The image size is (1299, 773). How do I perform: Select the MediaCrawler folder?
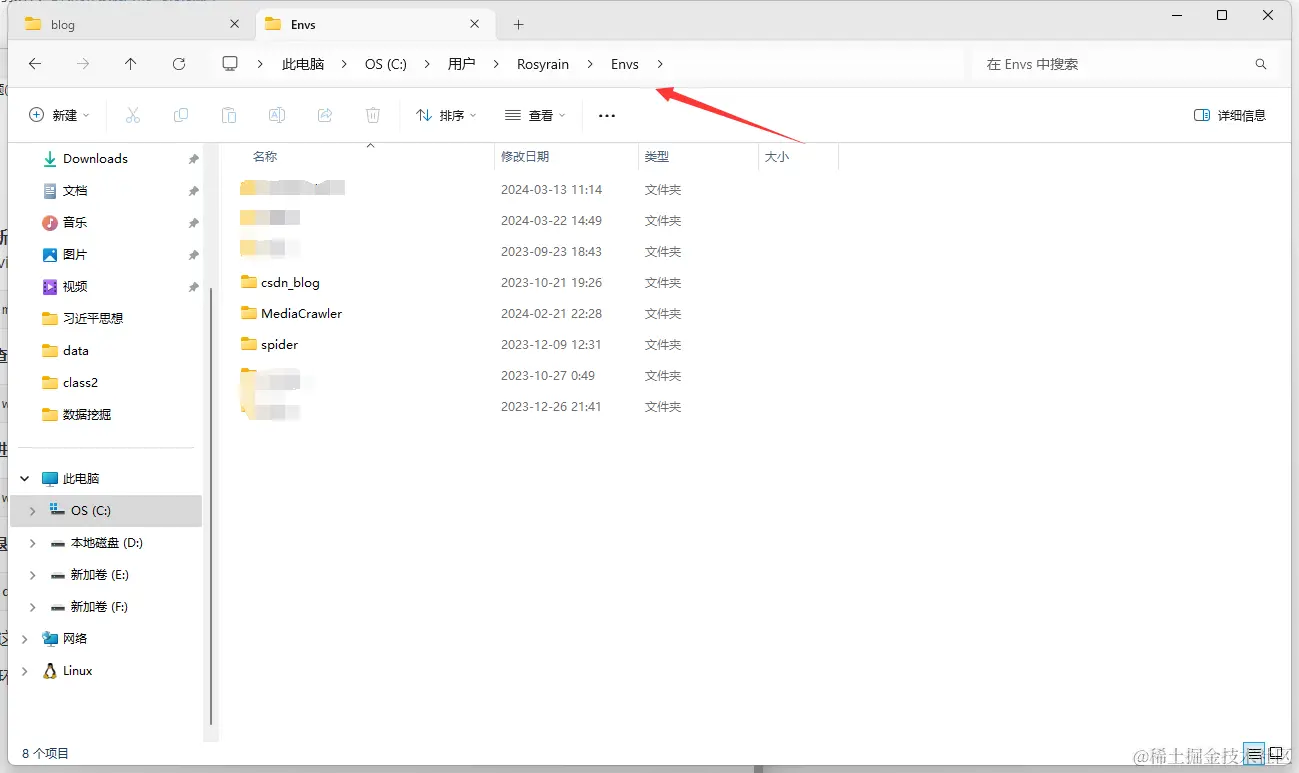click(292, 313)
